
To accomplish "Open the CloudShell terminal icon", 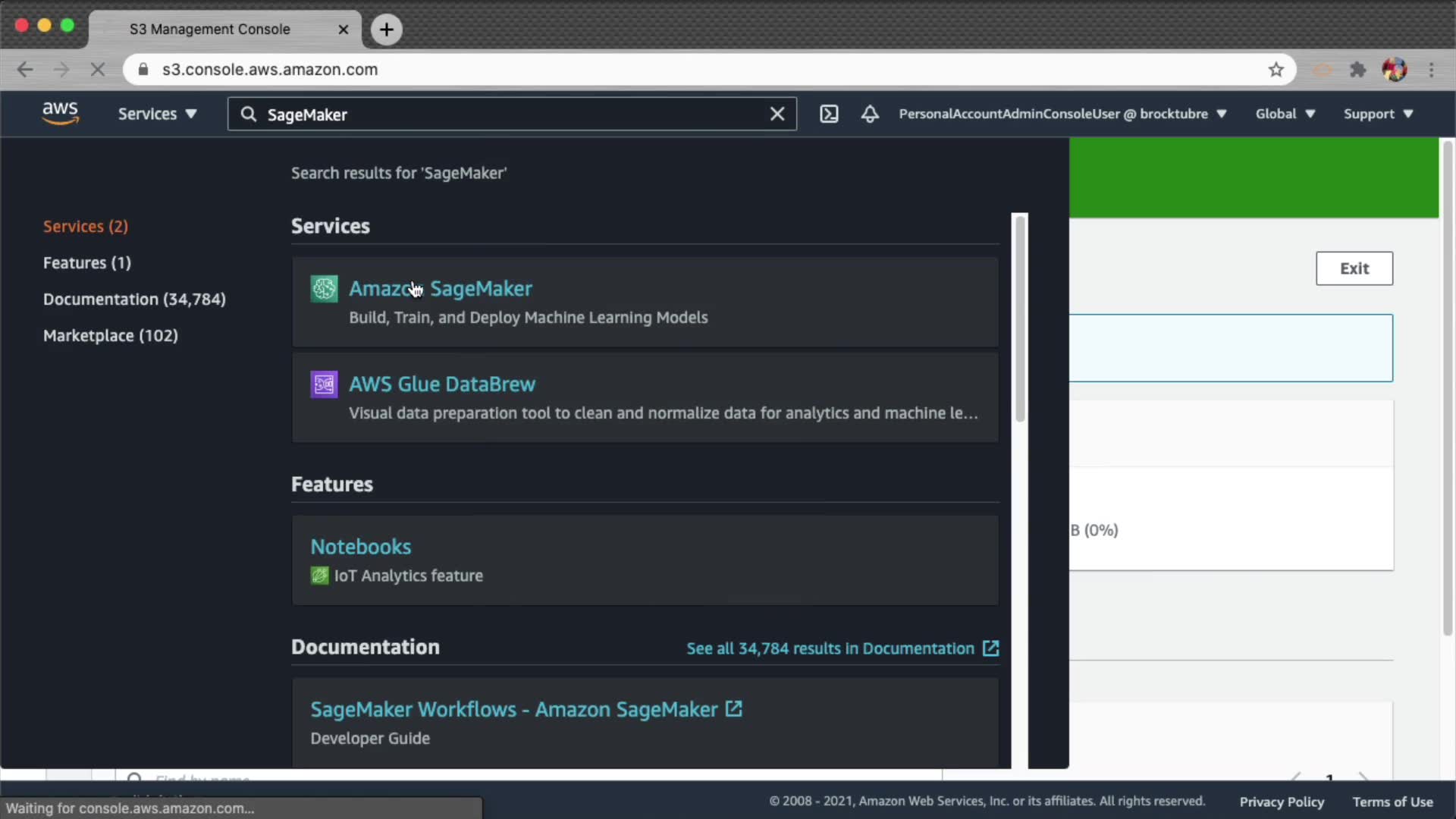I will (x=829, y=114).
